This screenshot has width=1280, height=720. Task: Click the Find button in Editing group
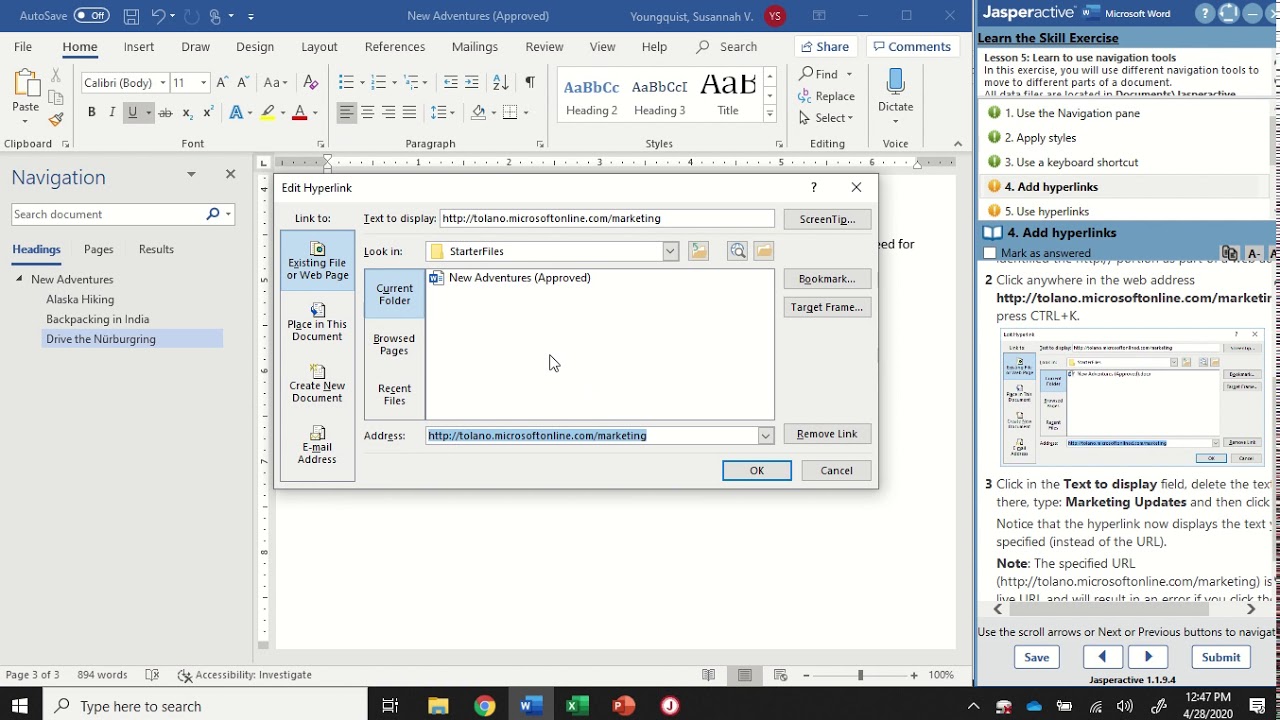click(820, 74)
